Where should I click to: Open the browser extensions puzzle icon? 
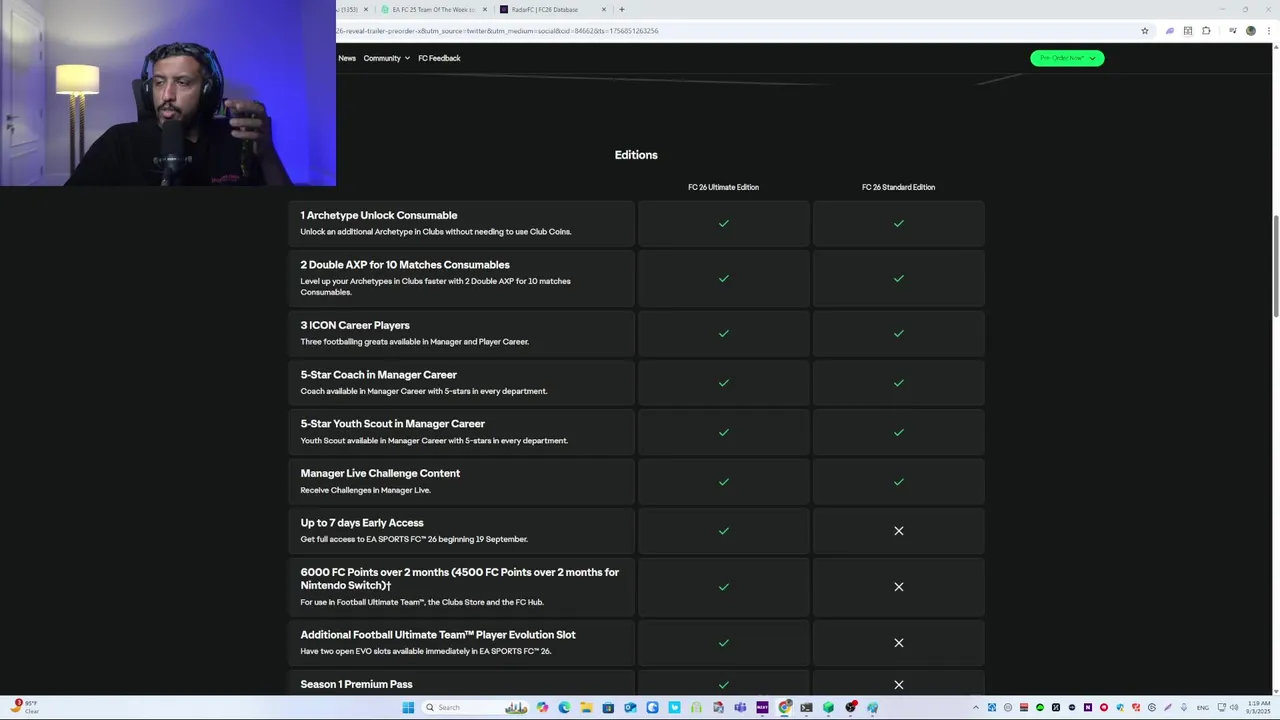pos(1206,31)
